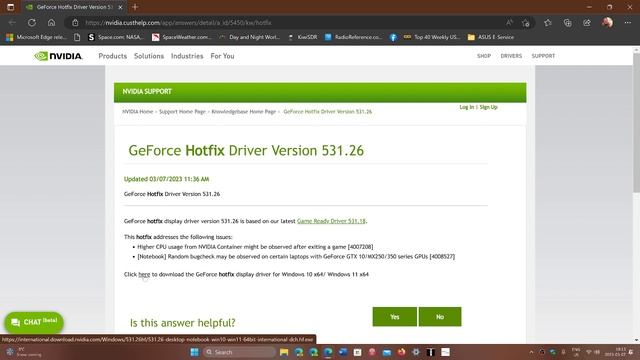Click the Sign Up link
This screenshot has width=640, height=360.
(488, 107)
